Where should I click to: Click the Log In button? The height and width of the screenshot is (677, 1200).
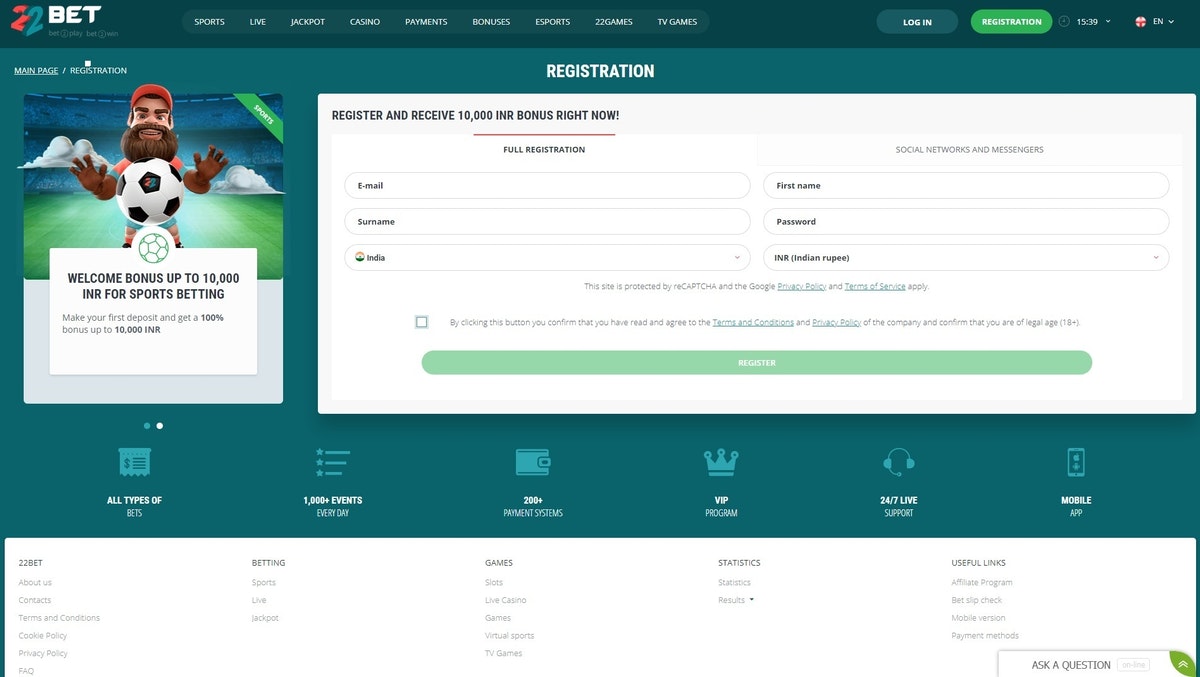pos(917,22)
